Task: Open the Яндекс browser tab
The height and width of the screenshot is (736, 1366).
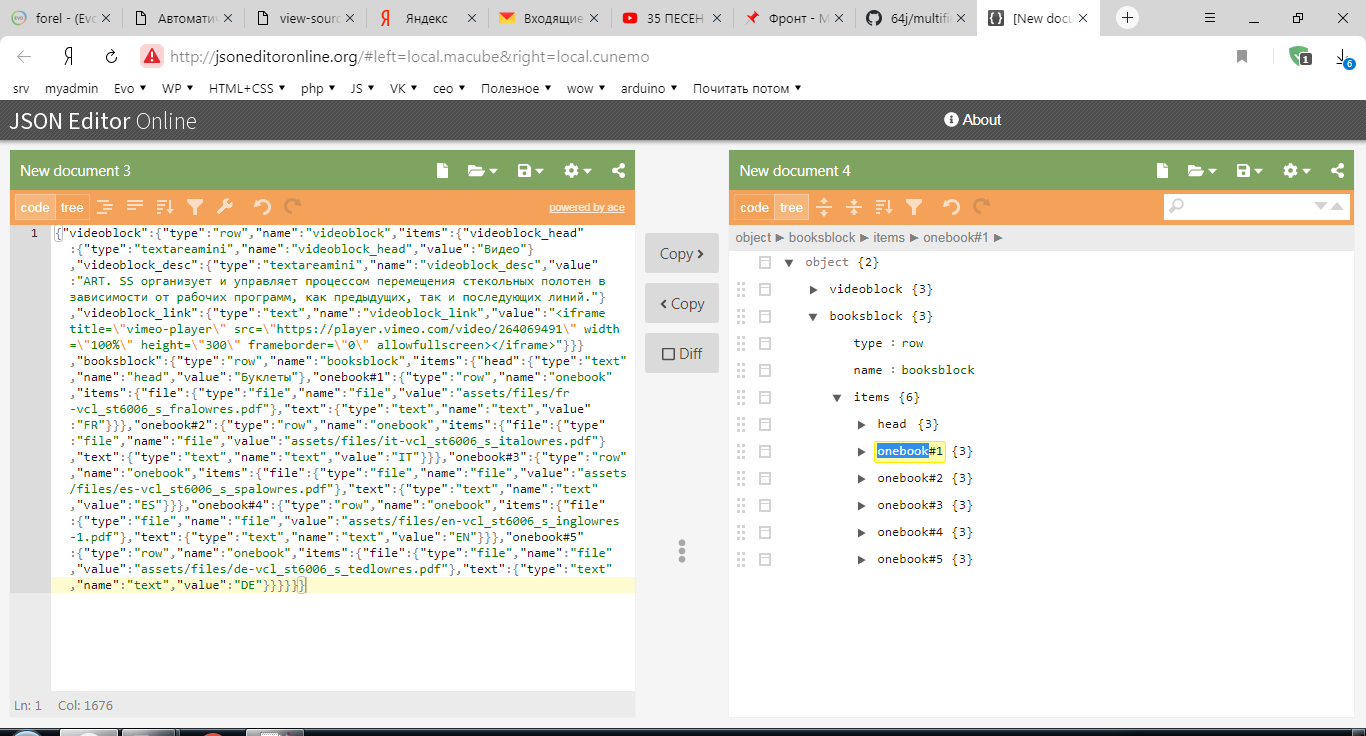Action: 427,18
